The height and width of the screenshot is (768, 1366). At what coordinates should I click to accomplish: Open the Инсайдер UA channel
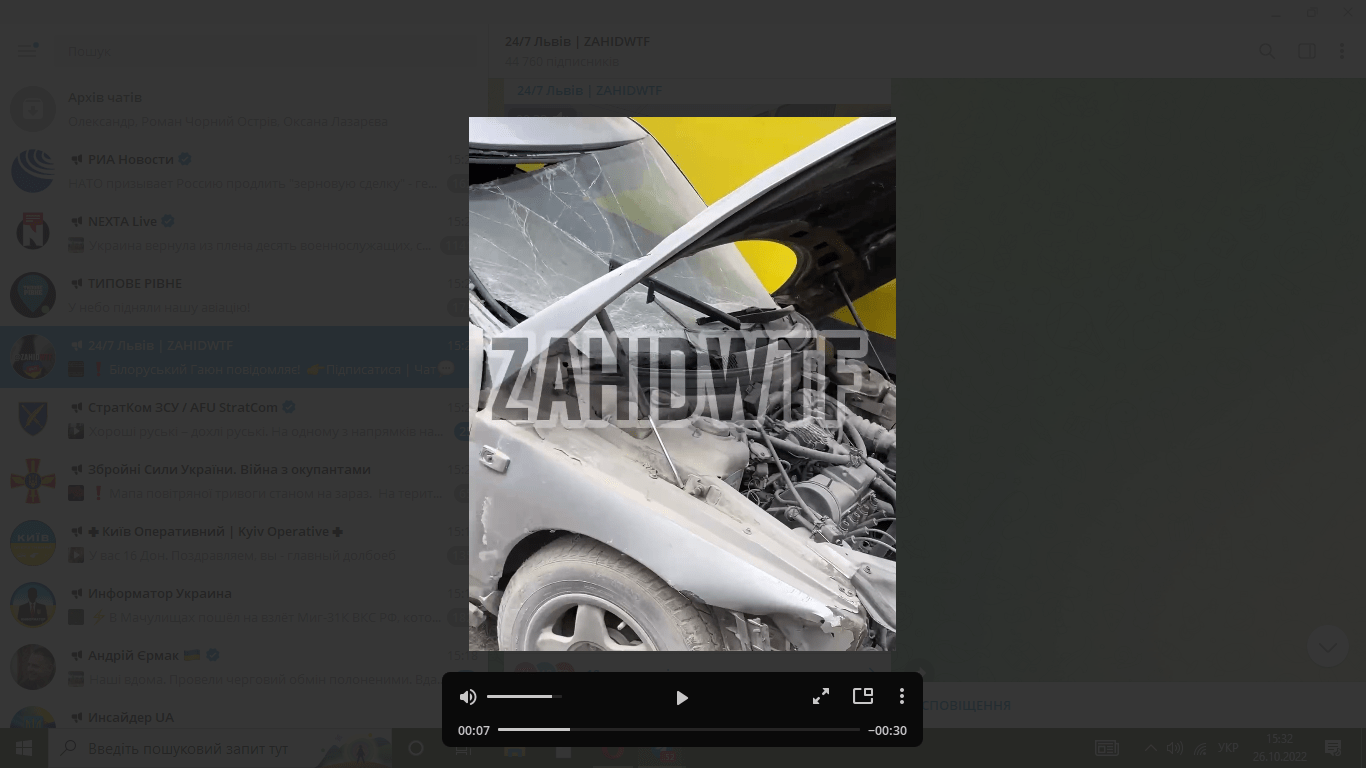[244, 715]
